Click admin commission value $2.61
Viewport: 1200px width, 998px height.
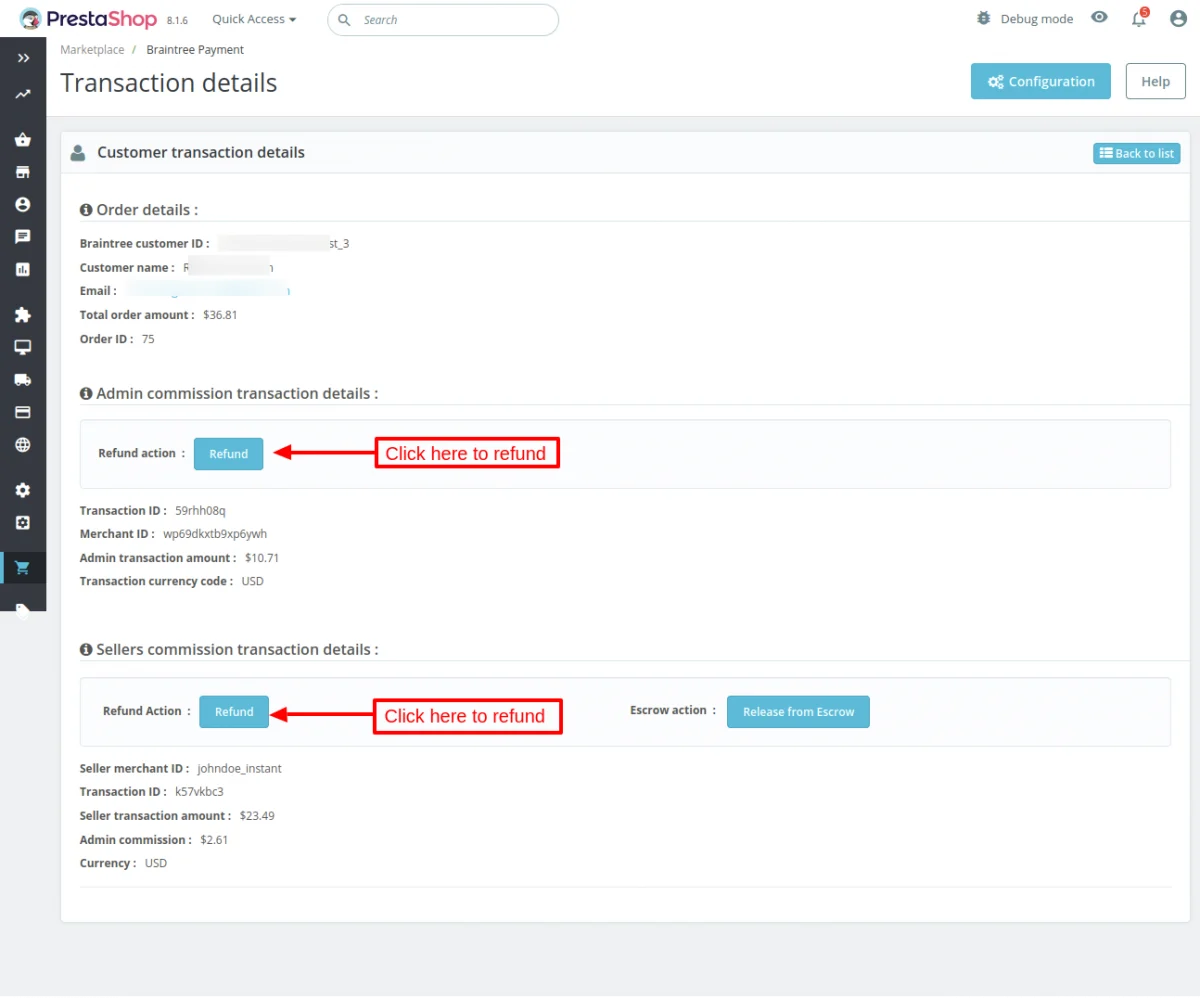click(214, 840)
